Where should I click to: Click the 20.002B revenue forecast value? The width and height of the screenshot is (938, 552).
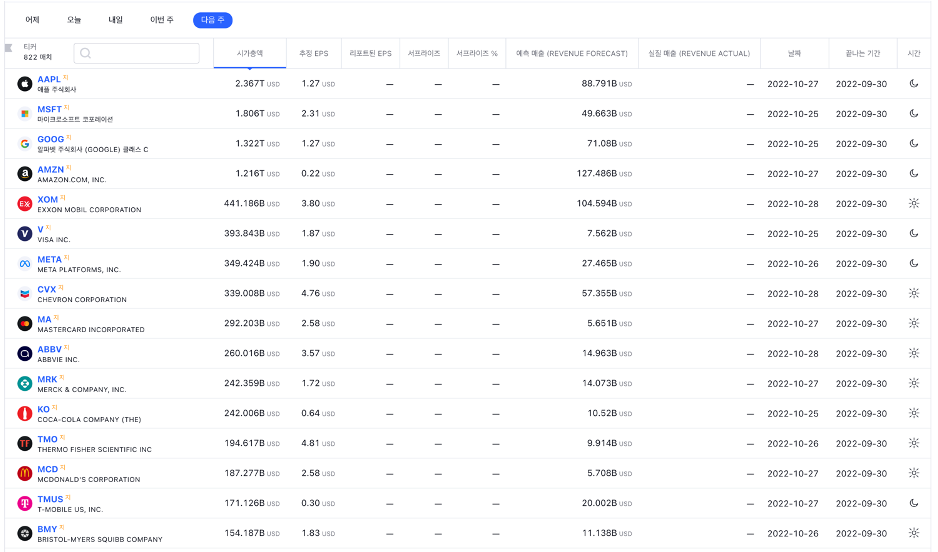point(607,503)
